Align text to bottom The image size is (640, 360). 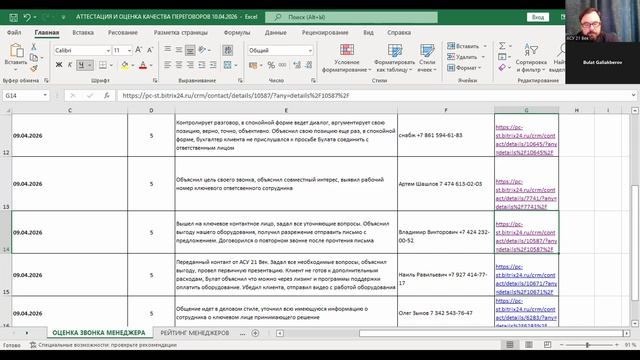(190, 50)
